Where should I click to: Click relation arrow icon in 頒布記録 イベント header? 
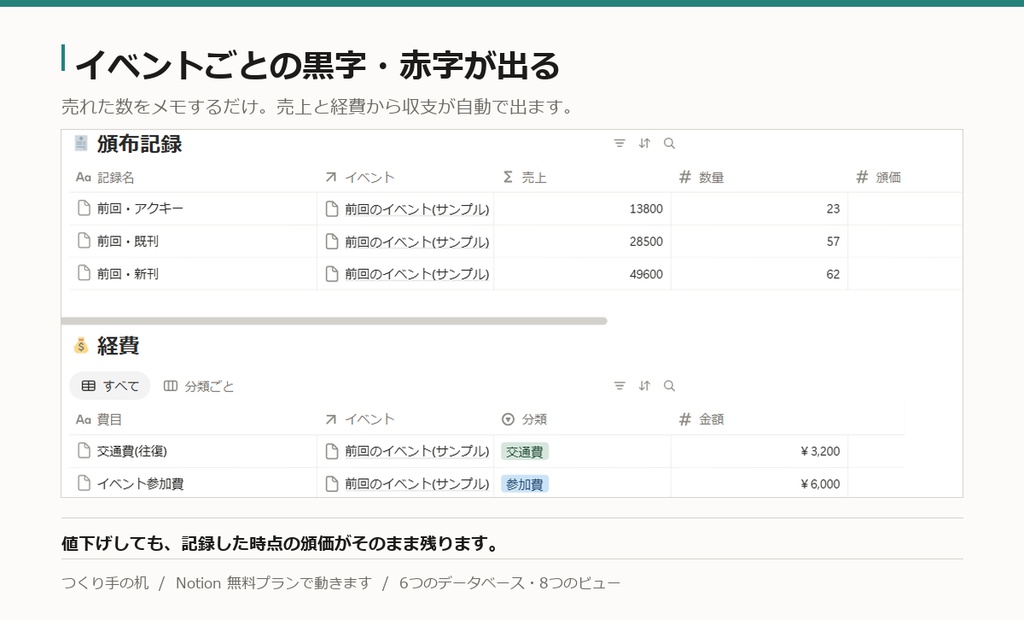[331, 177]
